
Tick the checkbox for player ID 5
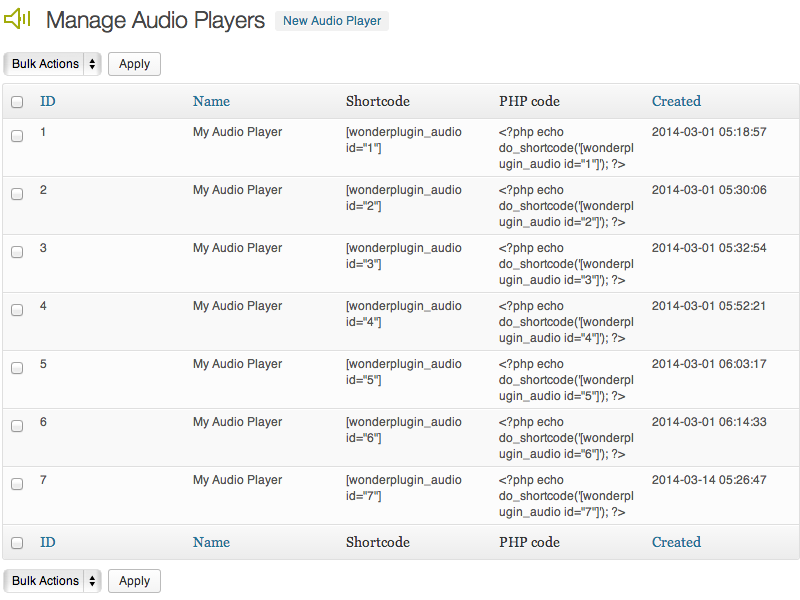17,368
